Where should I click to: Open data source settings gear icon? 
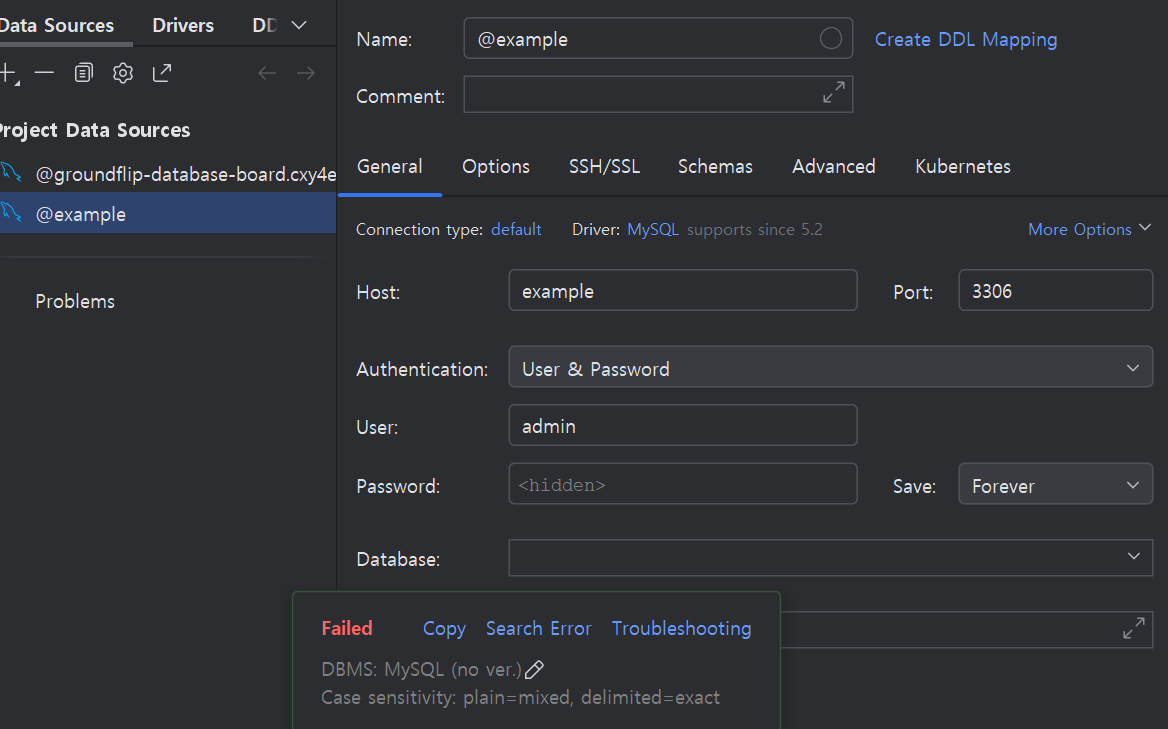point(123,73)
